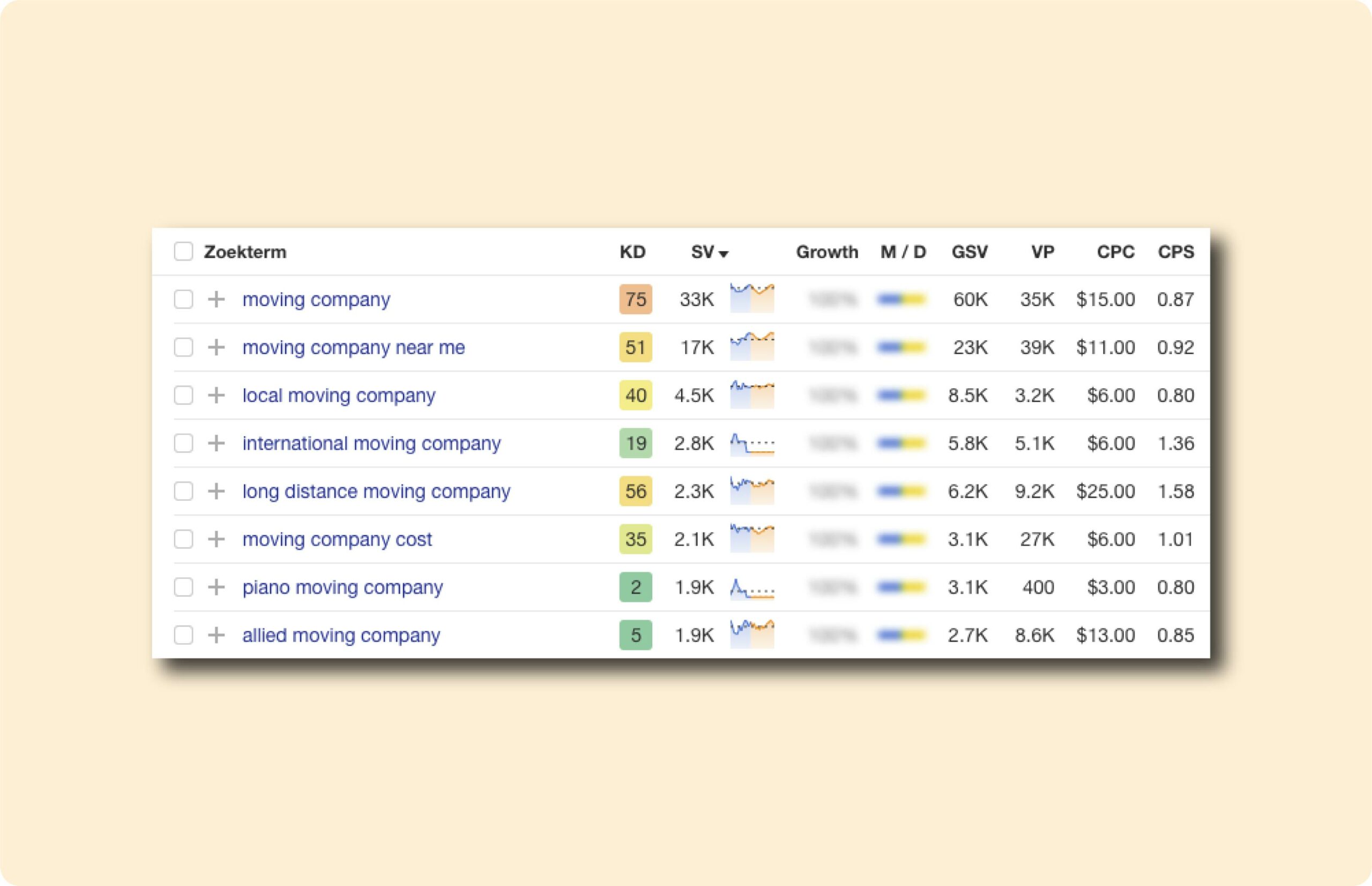Image resolution: width=1372 pixels, height=886 pixels.
Task: Click the SV sort arrow
Action: [724, 254]
